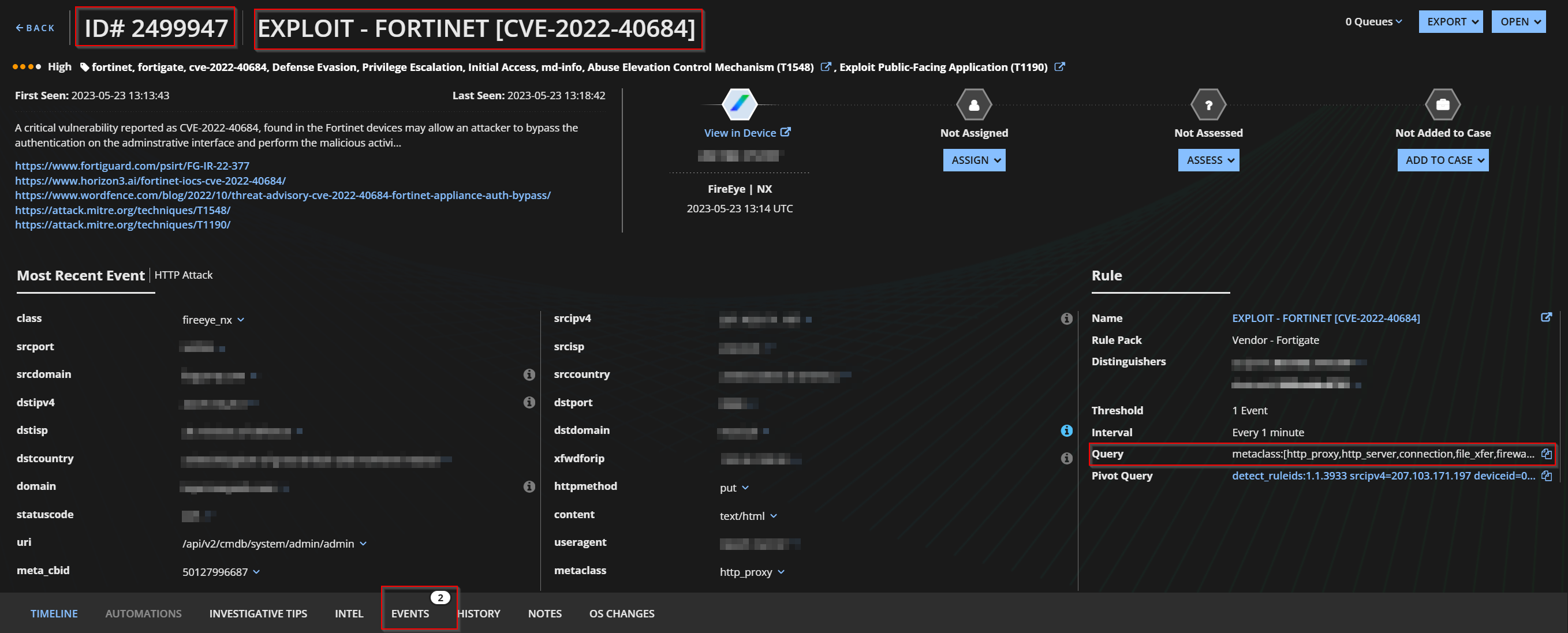Switch to the OS CHANGES tab
Image resolution: width=1568 pixels, height=633 pixels.
pyautogui.click(x=621, y=613)
